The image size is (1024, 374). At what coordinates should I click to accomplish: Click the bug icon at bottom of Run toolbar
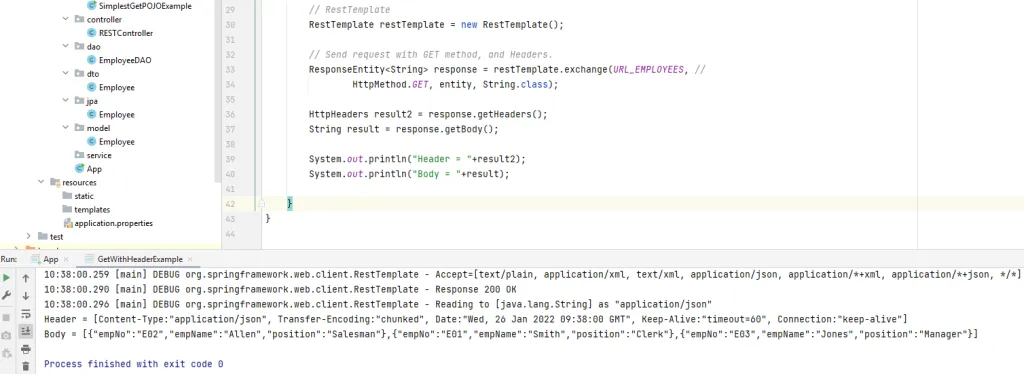[x=7, y=353]
